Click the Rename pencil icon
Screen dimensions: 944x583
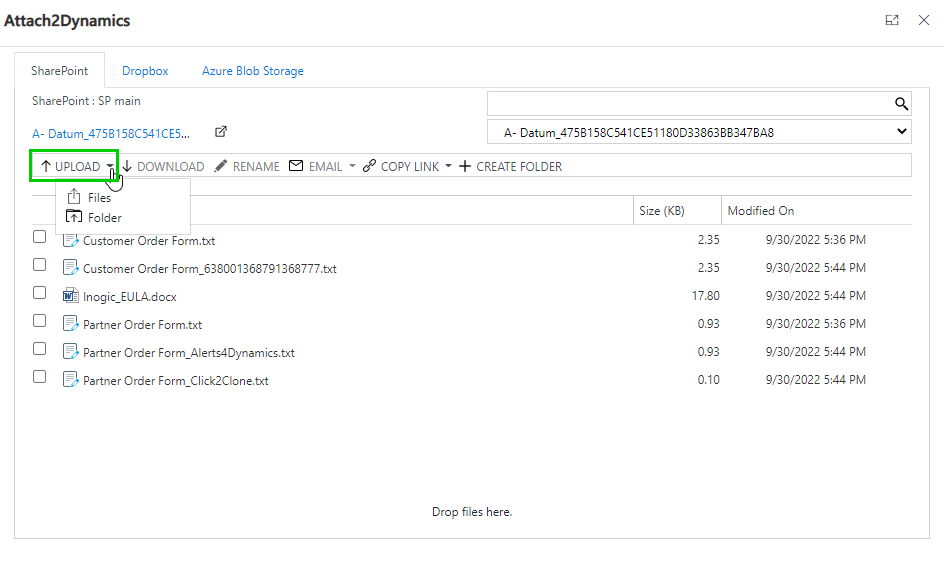[220, 166]
